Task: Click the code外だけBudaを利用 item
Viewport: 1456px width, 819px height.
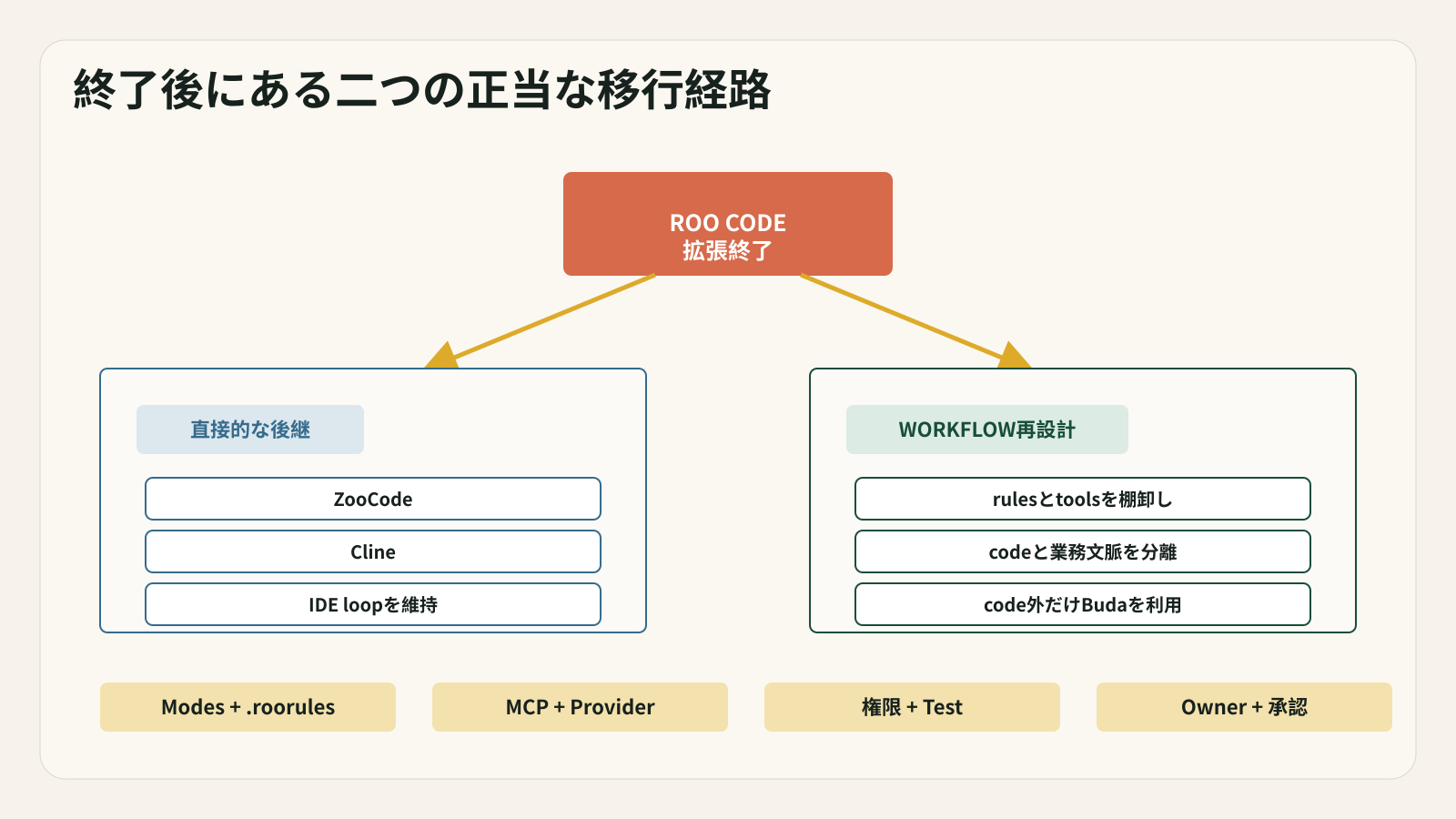Action: (x=1083, y=604)
